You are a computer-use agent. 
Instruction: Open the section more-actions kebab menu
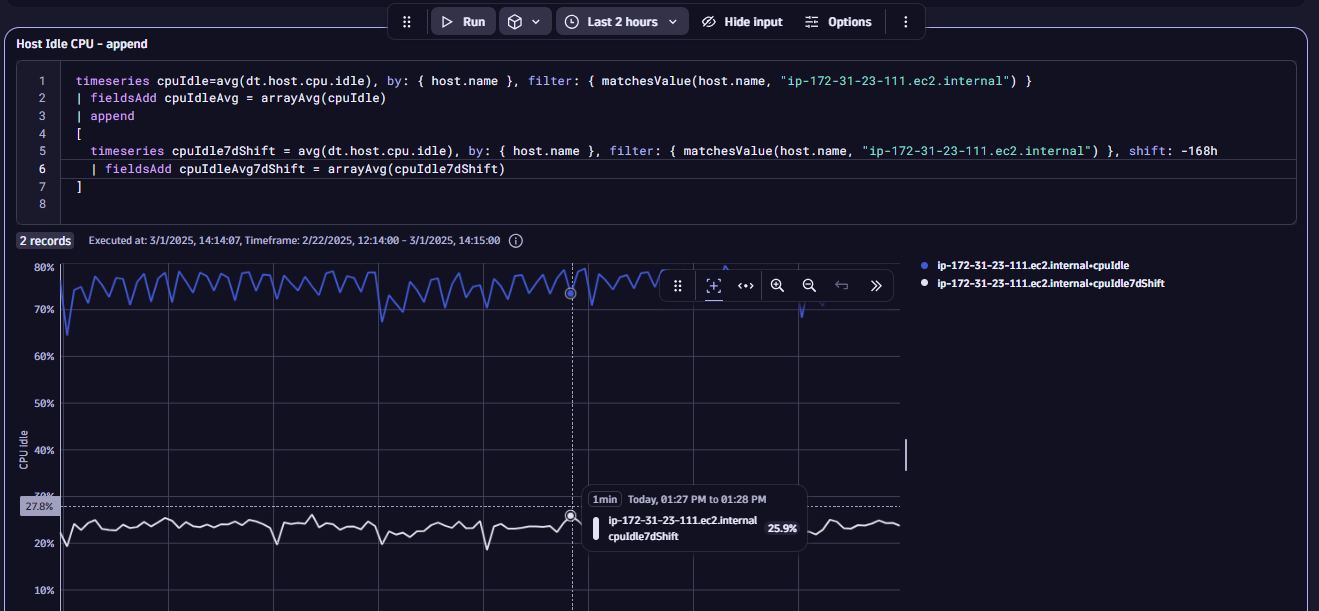pyautogui.click(x=906, y=22)
